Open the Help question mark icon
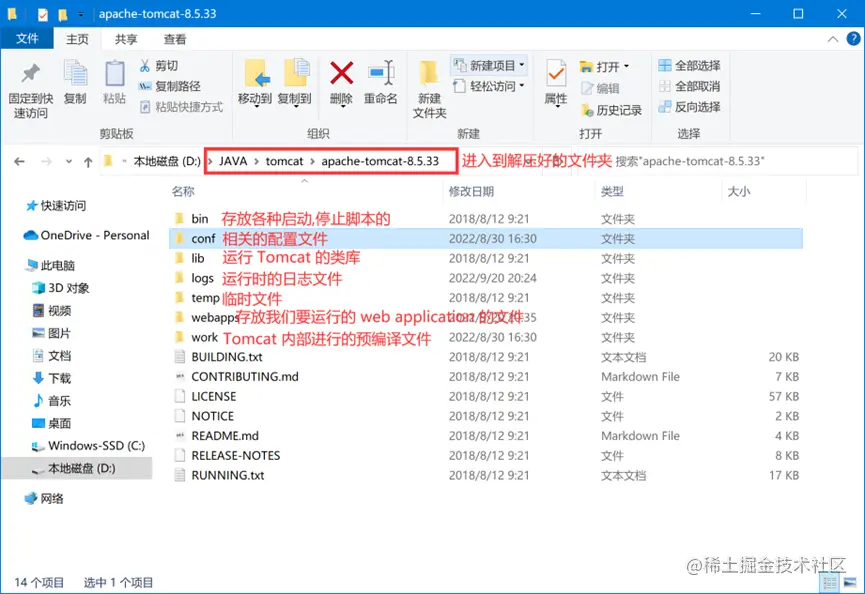 tap(853, 39)
